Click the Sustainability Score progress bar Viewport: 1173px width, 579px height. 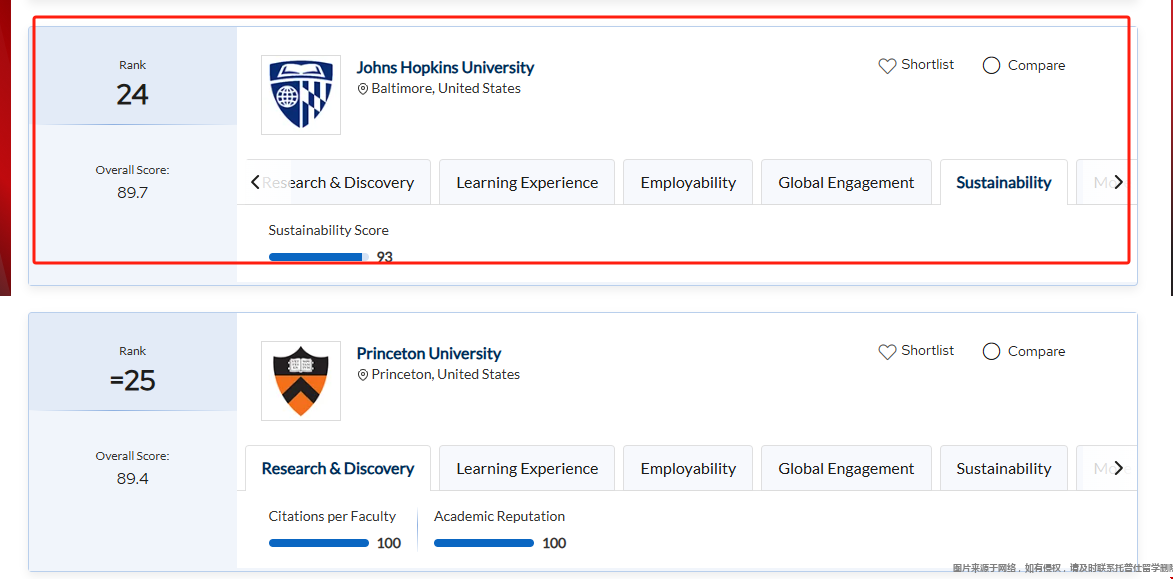click(318, 257)
